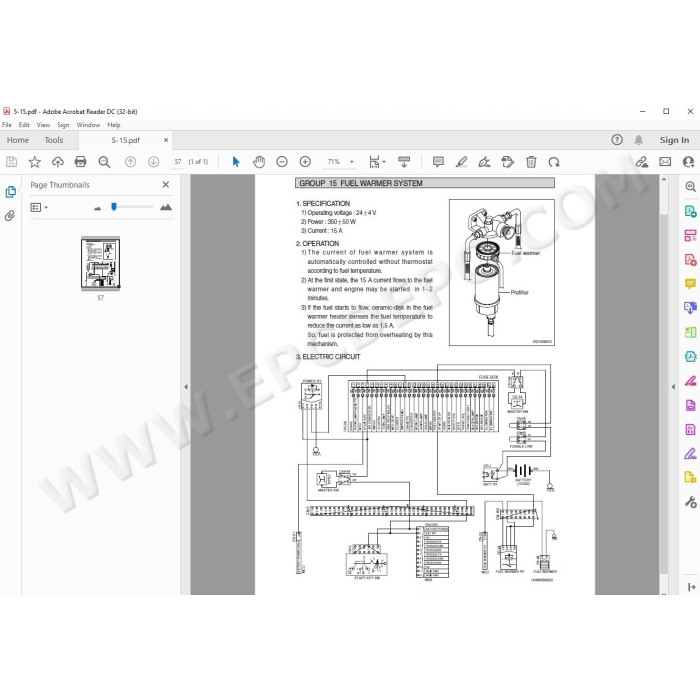Open Fill & Sign tool in right pane
This screenshot has height=700, width=700.
click(690, 454)
